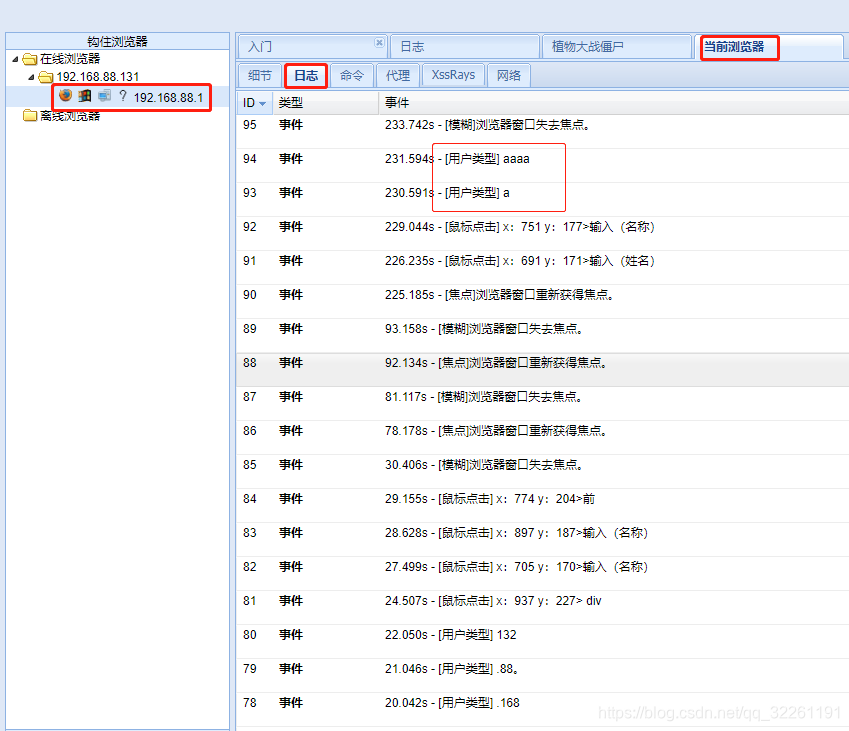Switch to the 代理 sub-tab
849x731 pixels.
tap(398, 75)
